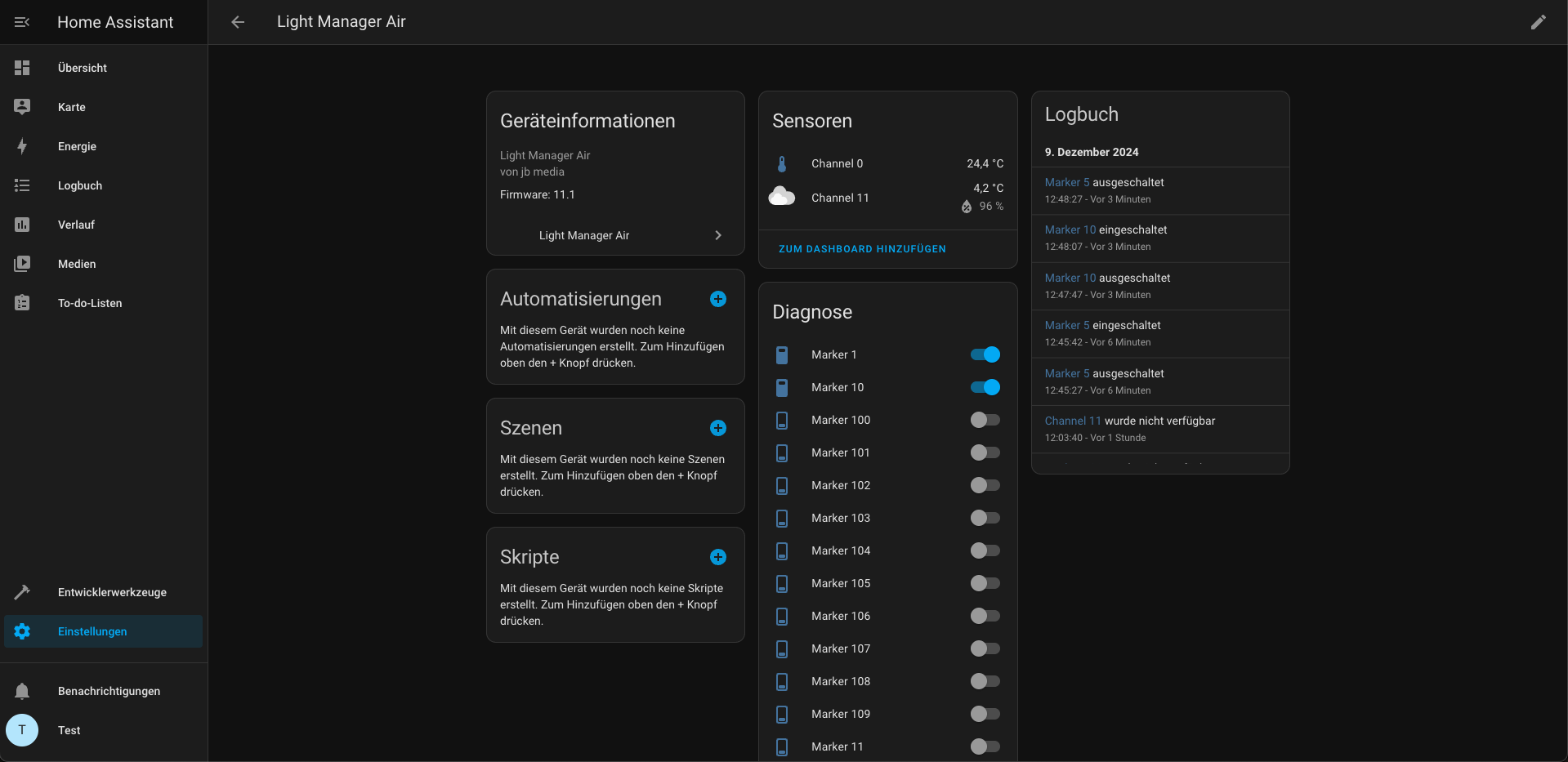Click the Marker 104 device icon
1568x762 pixels.
click(x=782, y=550)
